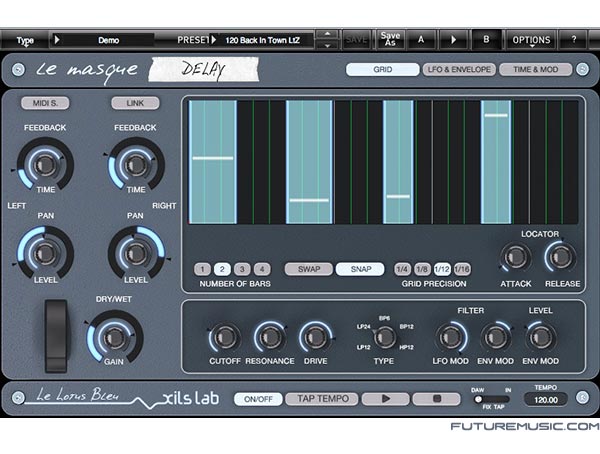Set number of bars to 4
Screen dimensions: 600x454
pos(262,269)
